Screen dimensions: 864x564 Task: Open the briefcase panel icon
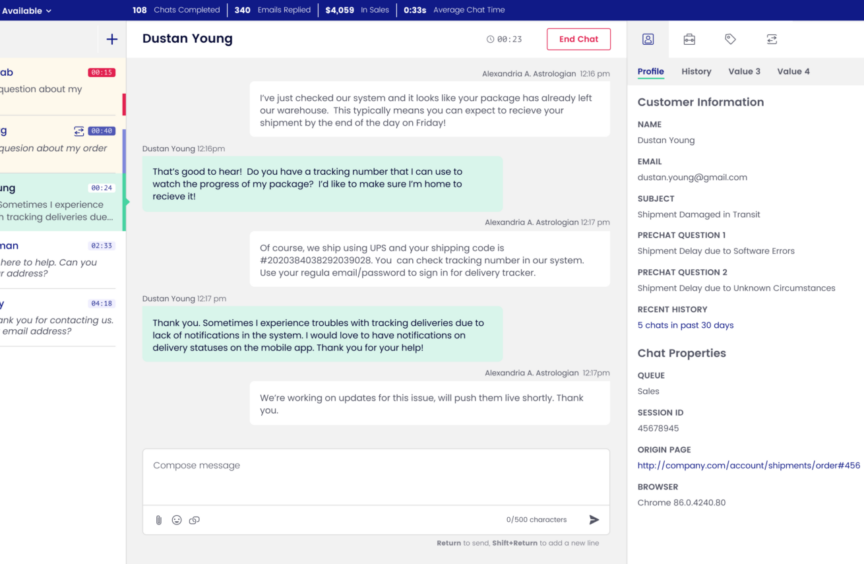point(689,39)
